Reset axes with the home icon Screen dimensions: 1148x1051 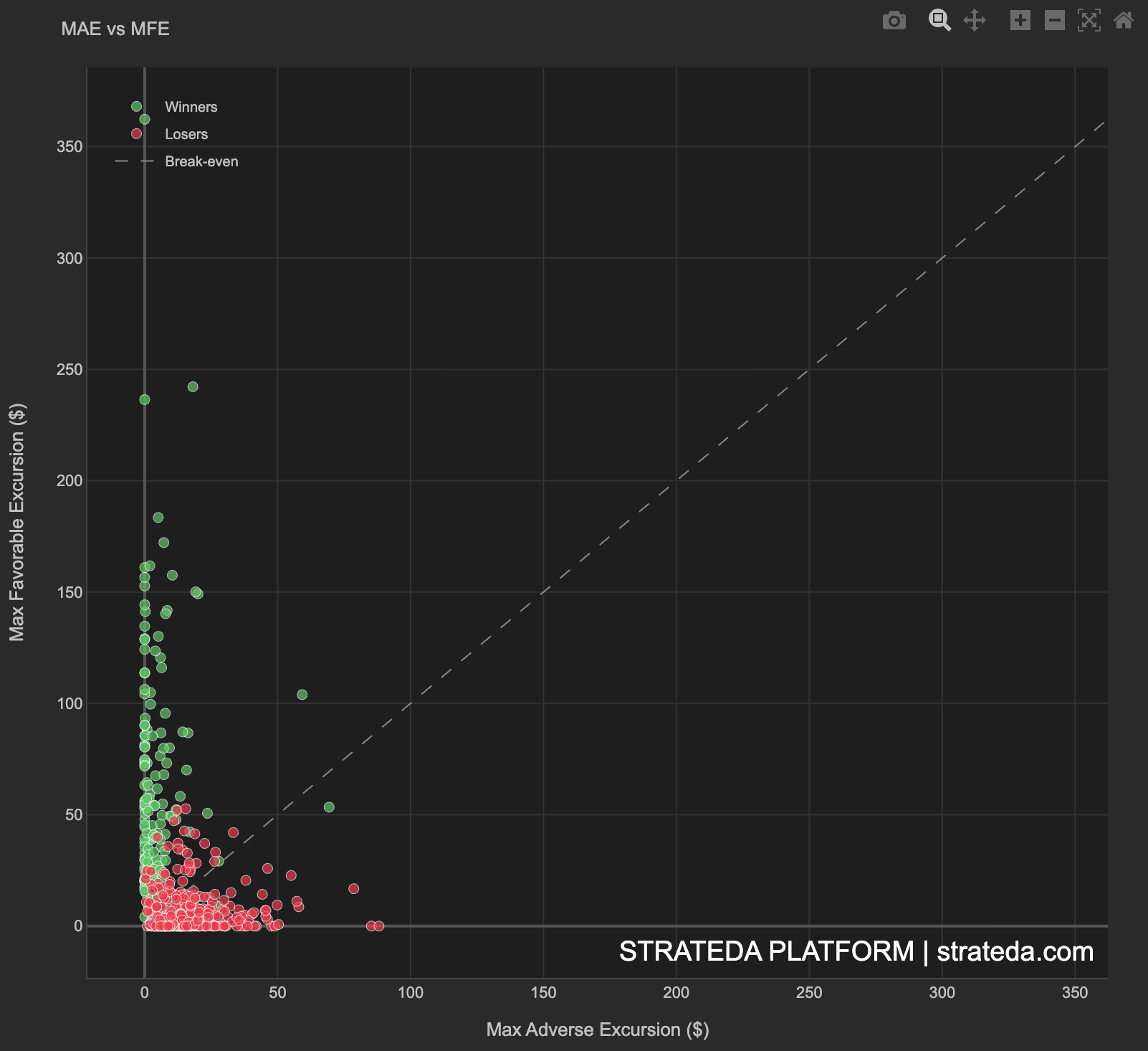pos(1122,22)
